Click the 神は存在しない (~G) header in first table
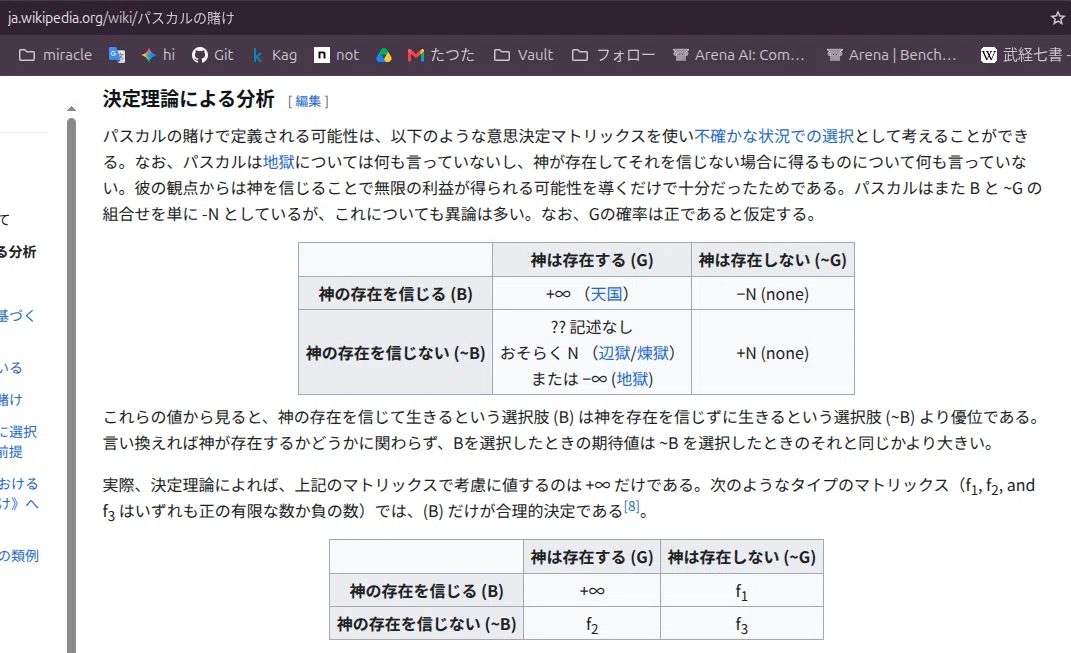This screenshot has height=653, width=1071. point(773,260)
